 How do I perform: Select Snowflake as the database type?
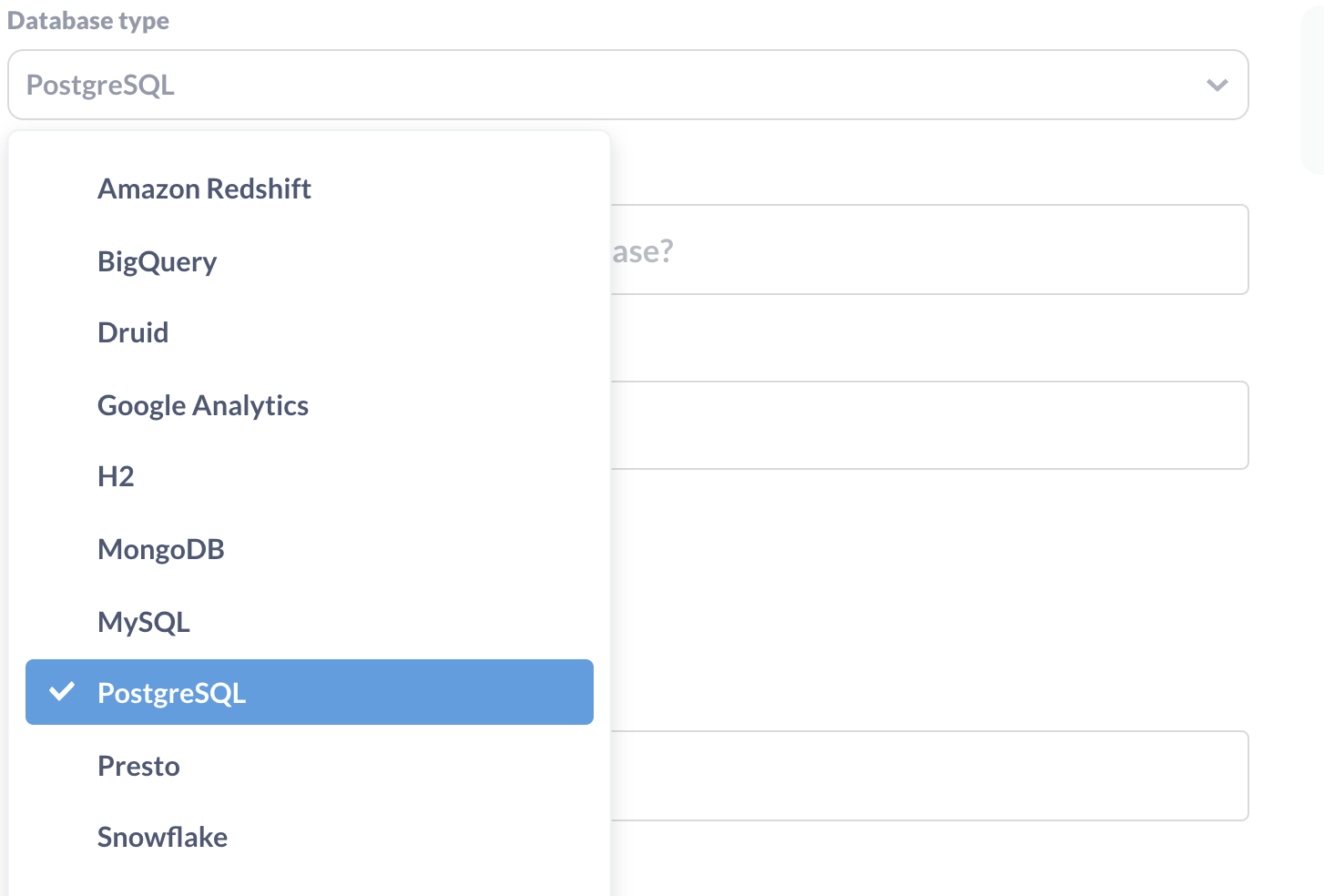162,837
